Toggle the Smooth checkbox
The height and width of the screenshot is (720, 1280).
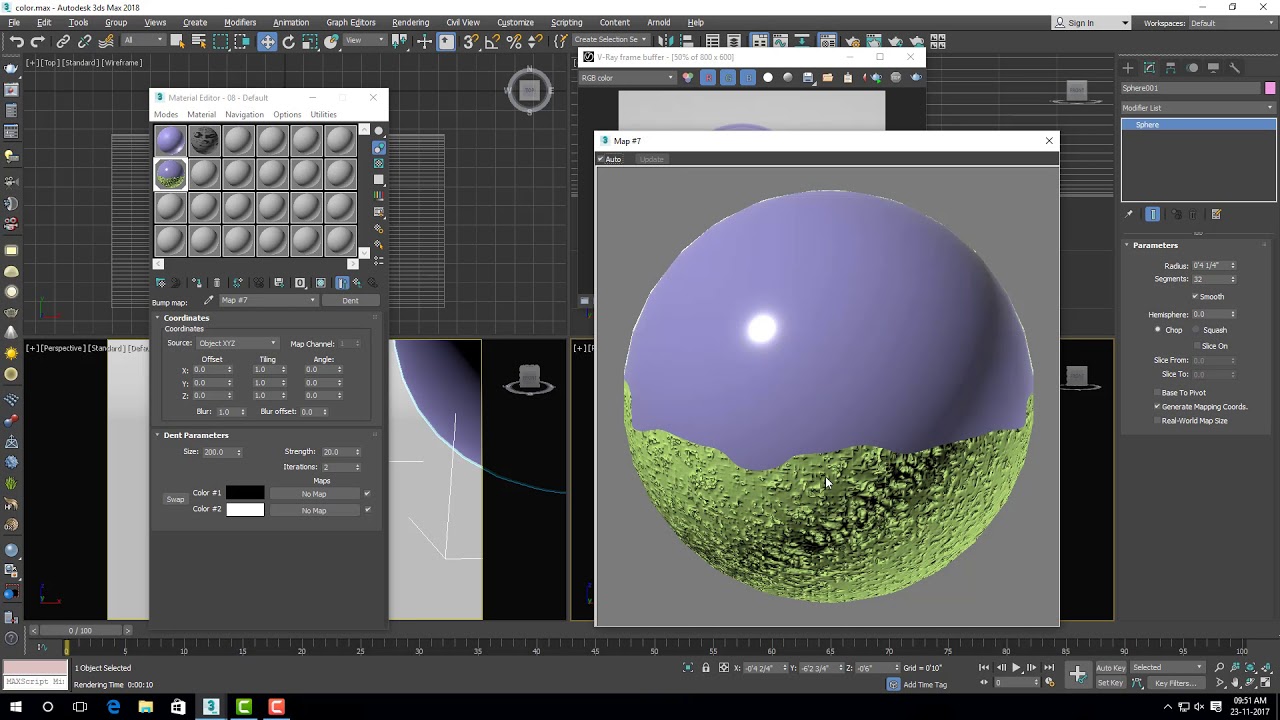coord(1195,297)
